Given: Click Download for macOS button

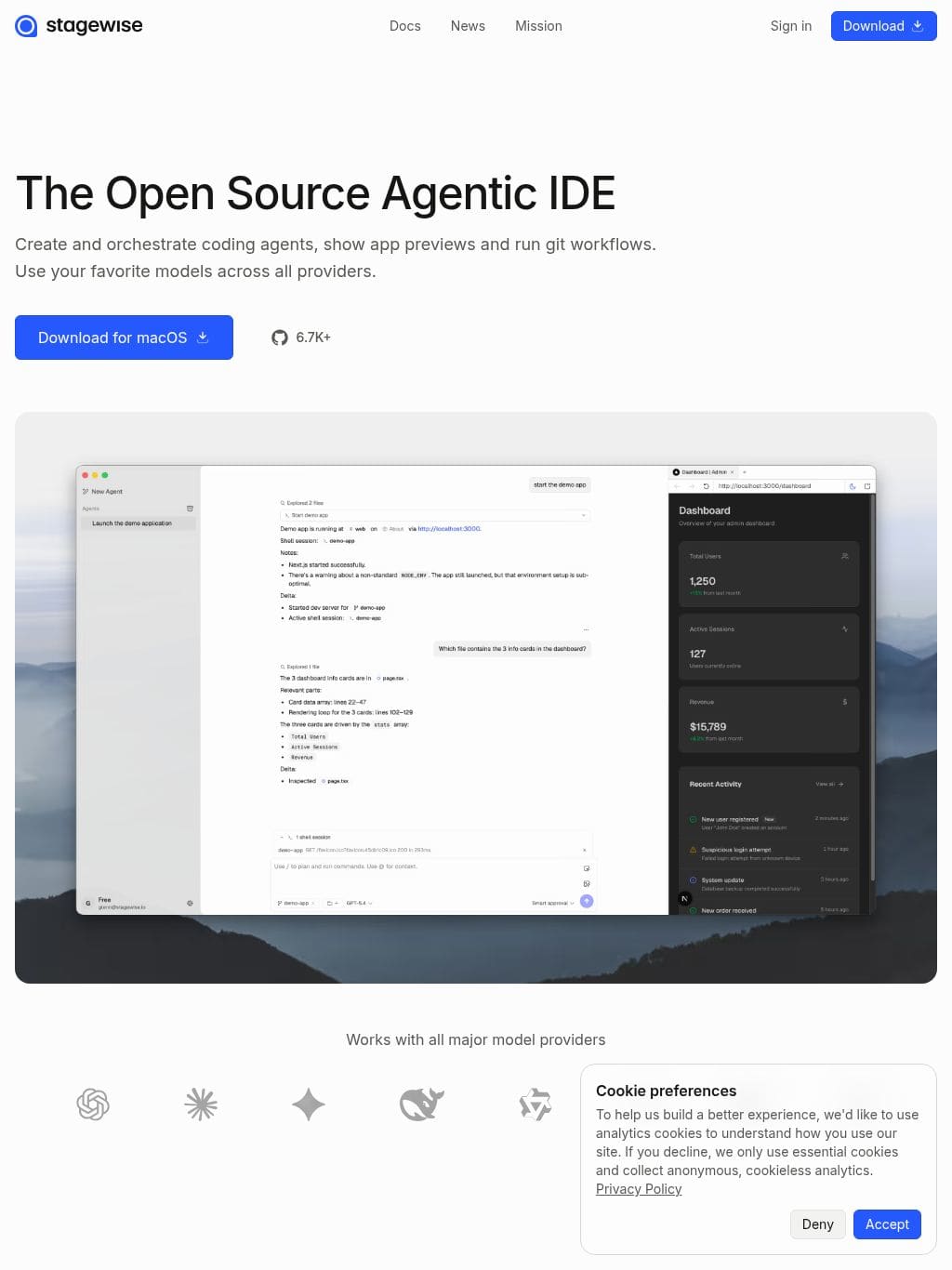Looking at the screenshot, I should click(x=124, y=337).
